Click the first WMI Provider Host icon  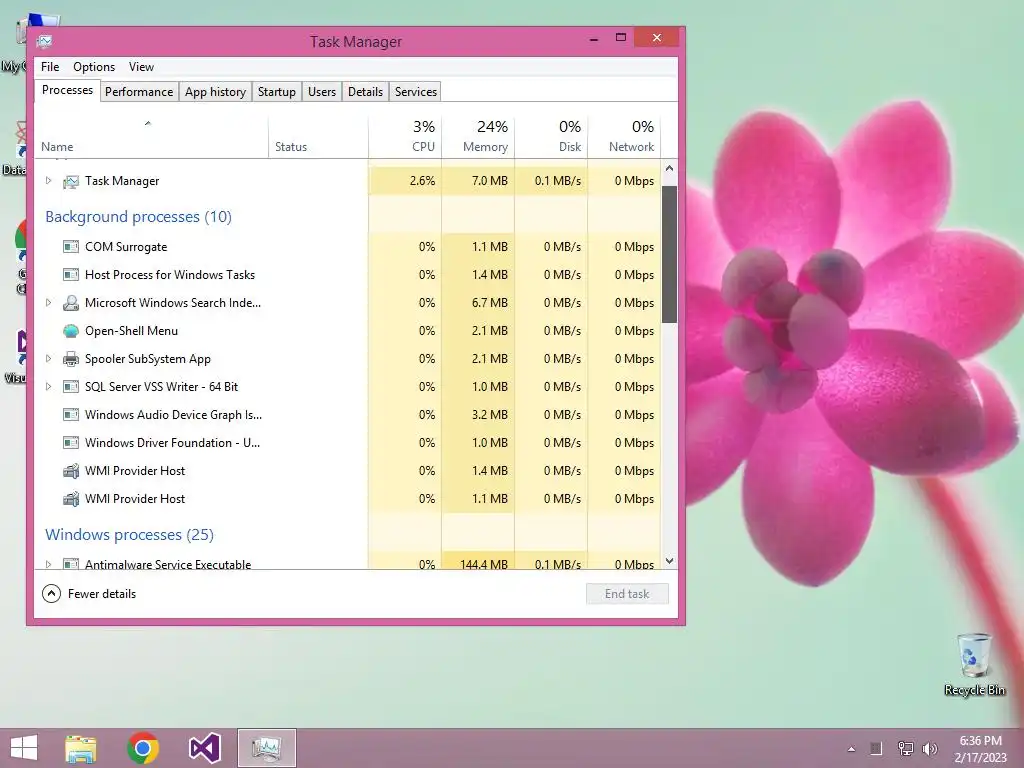[x=71, y=471]
